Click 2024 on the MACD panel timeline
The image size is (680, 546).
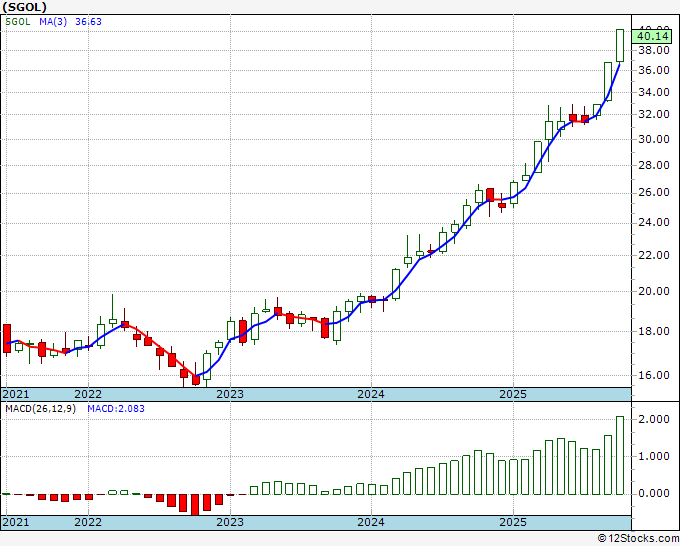[x=371, y=522]
